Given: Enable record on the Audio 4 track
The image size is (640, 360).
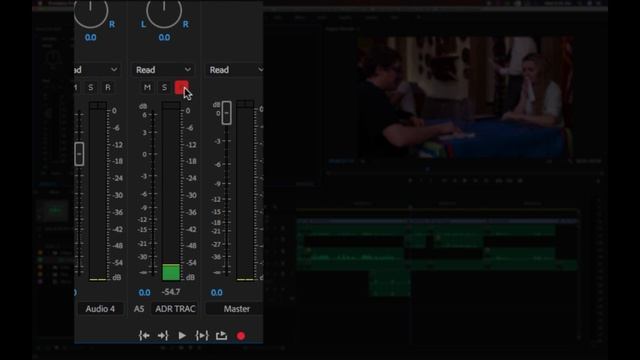Looking at the screenshot, I should (108, 87).
